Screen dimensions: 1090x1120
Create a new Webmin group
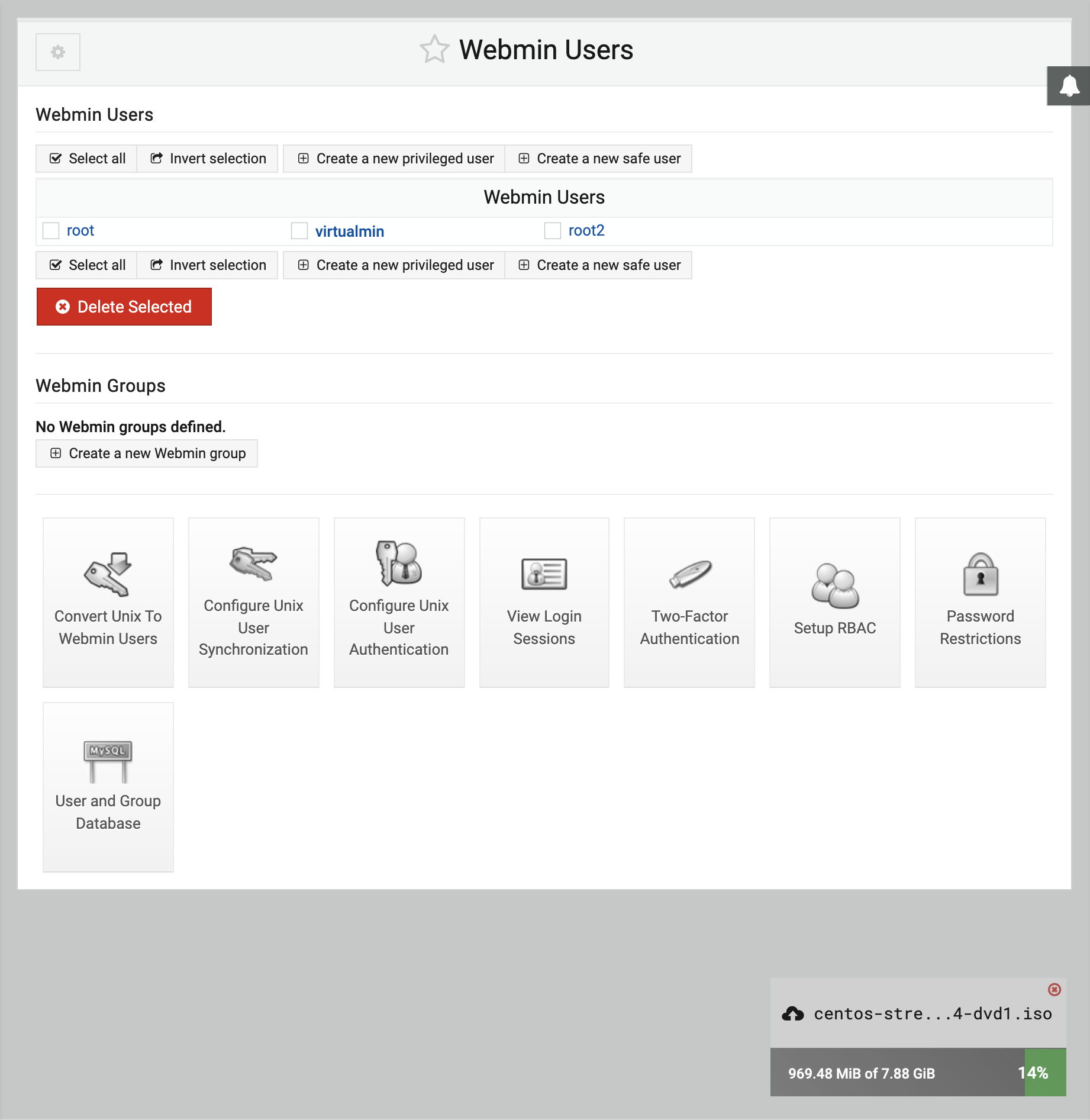(146, 453)
